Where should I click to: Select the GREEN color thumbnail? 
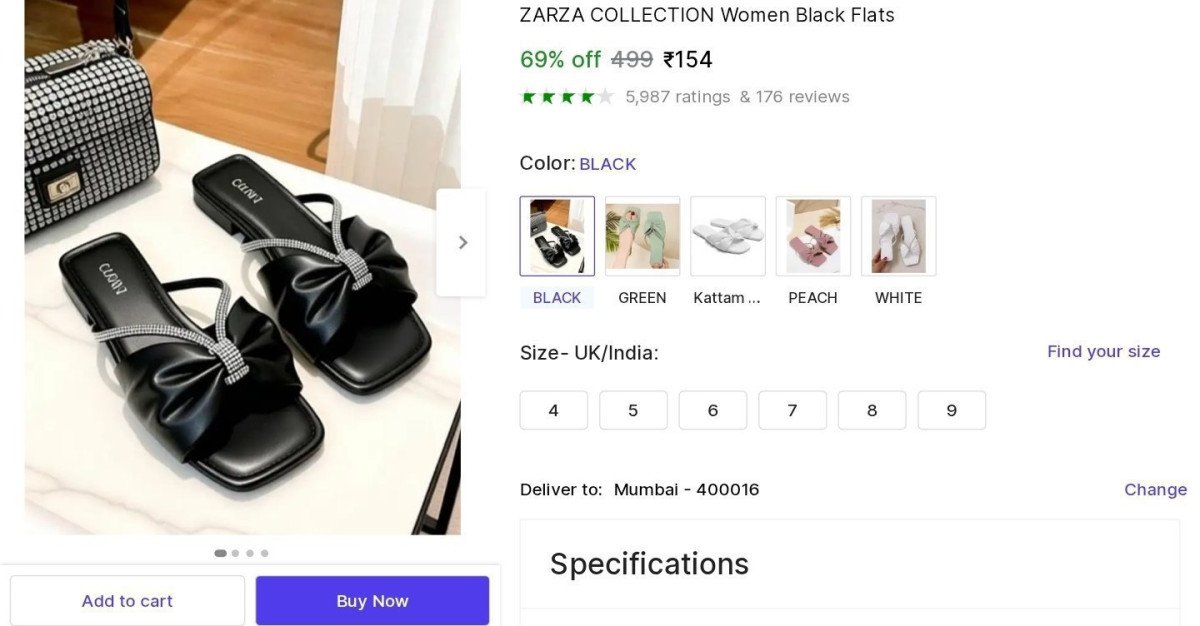[x=642, y=236]
